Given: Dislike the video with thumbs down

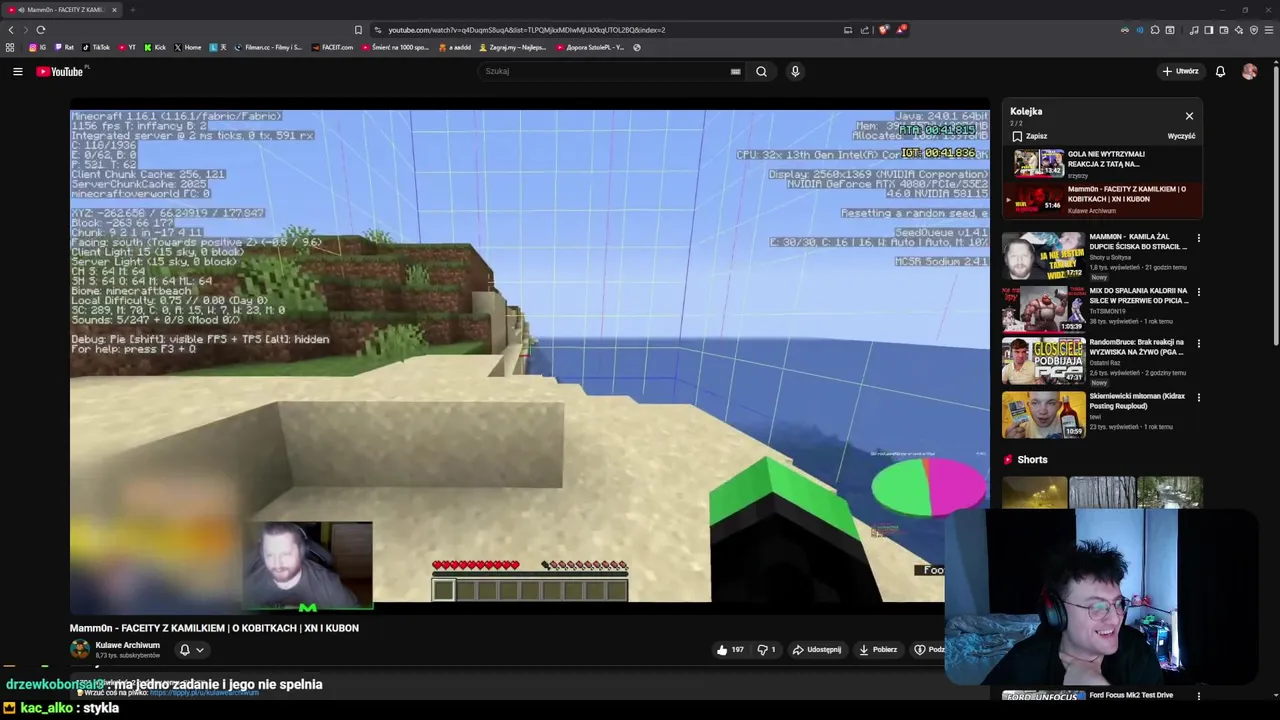Looking at the screenshot, I should coord(766,650).
